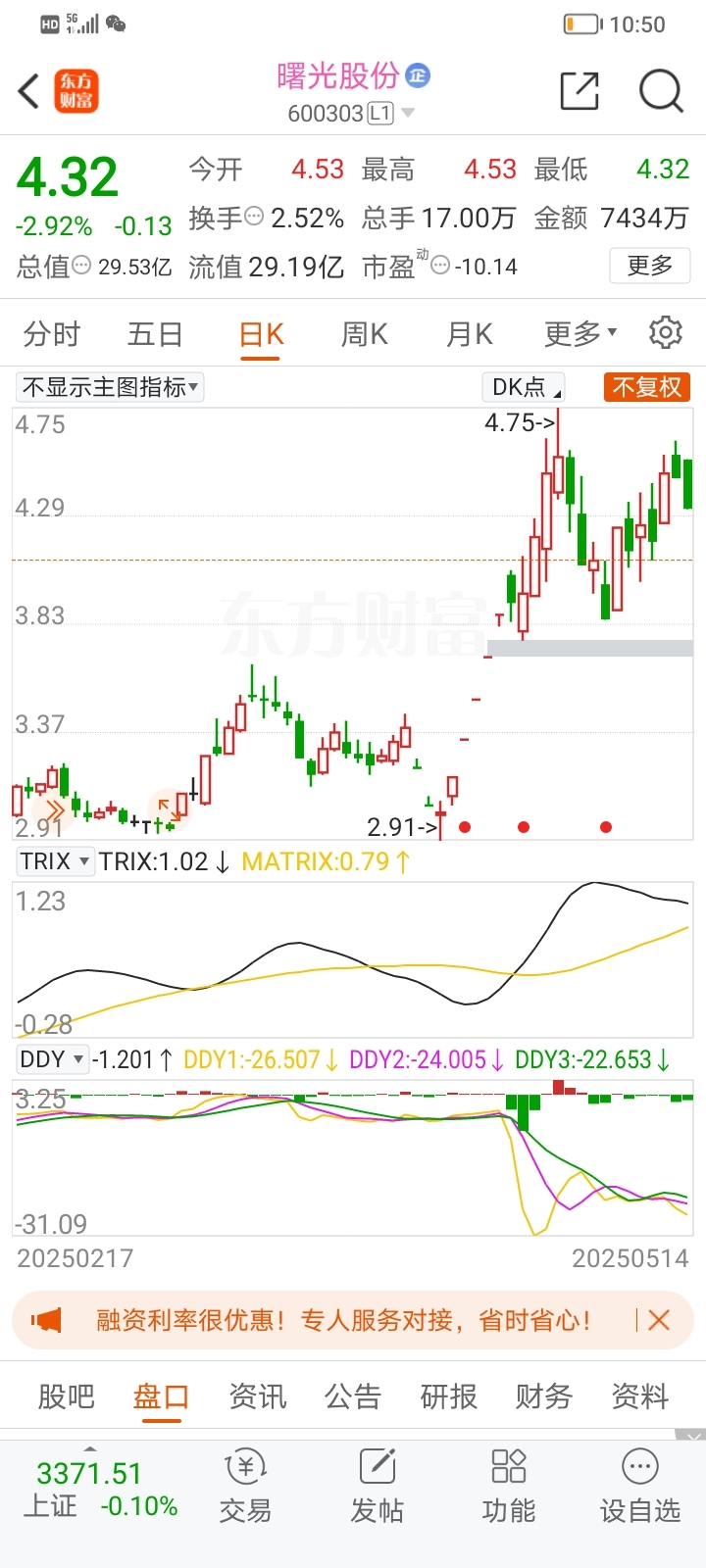Viewport: 706px width, 1568px height.
Task: Tap the share export icon
Action: click(x=580, y=91)
